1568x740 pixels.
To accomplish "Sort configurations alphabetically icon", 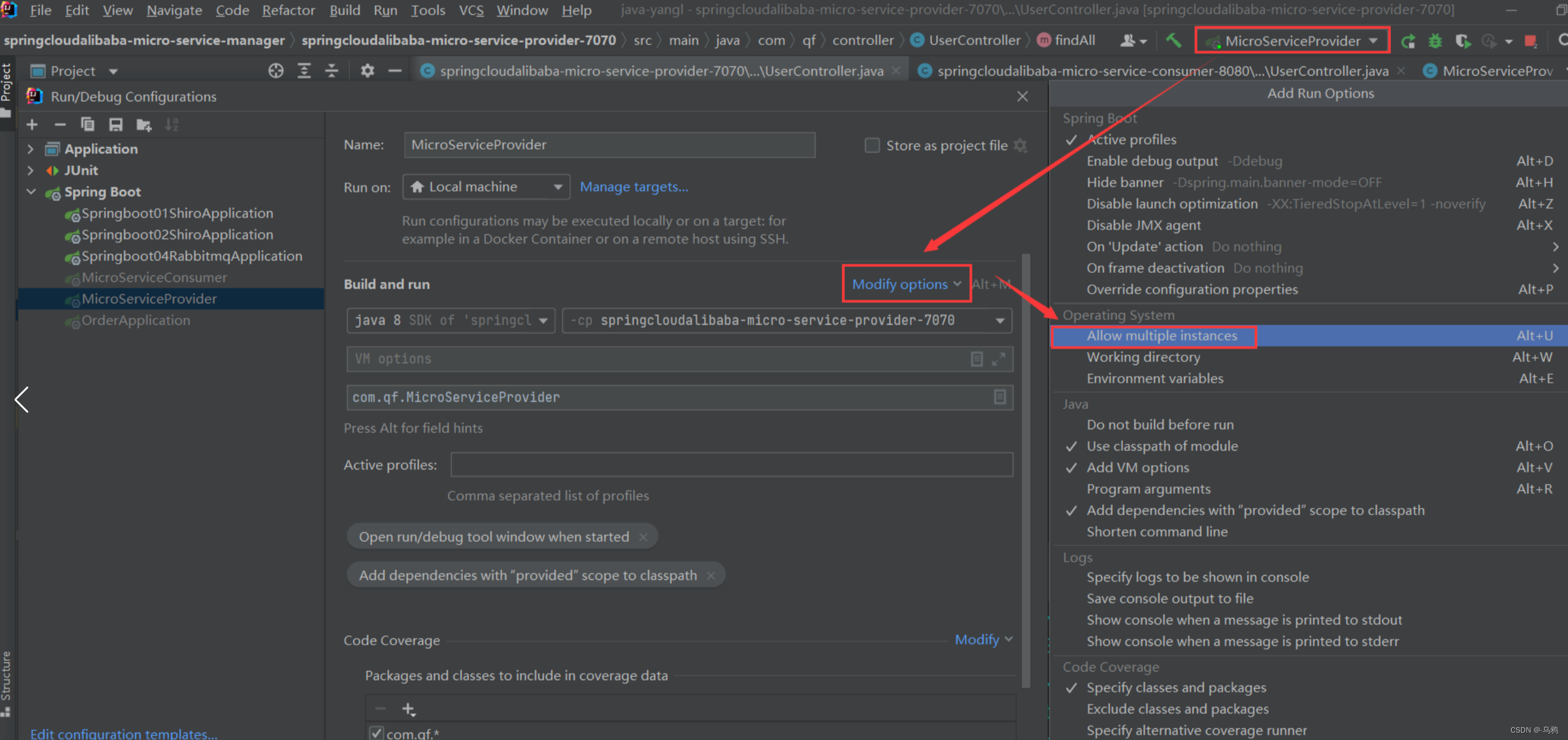I will [x=172, y=125].
